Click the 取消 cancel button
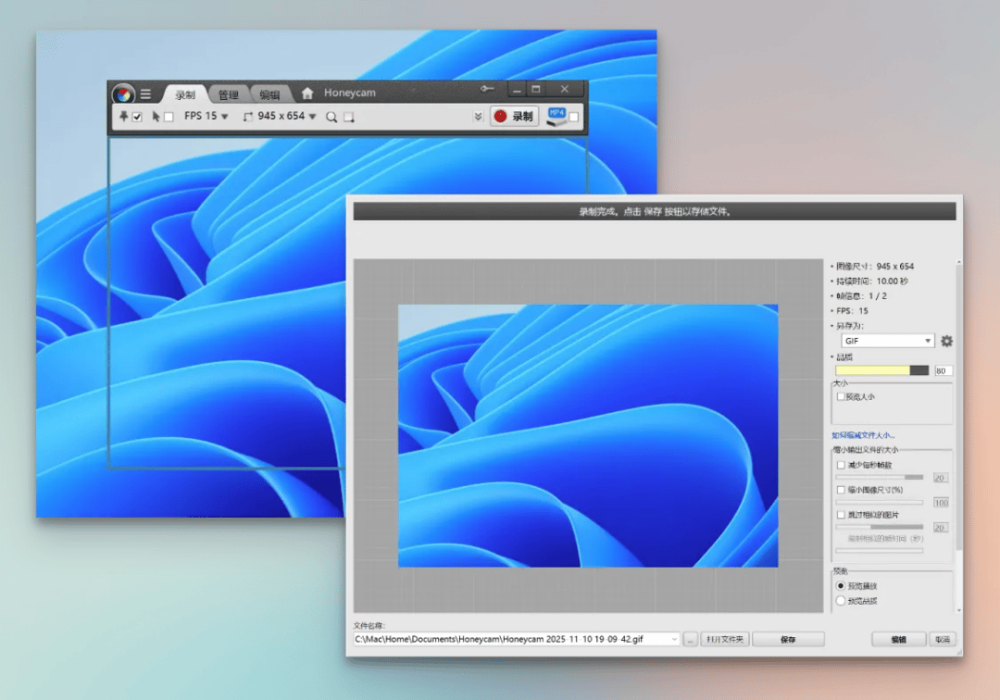1000x700 pixels. tap(943, 639)
